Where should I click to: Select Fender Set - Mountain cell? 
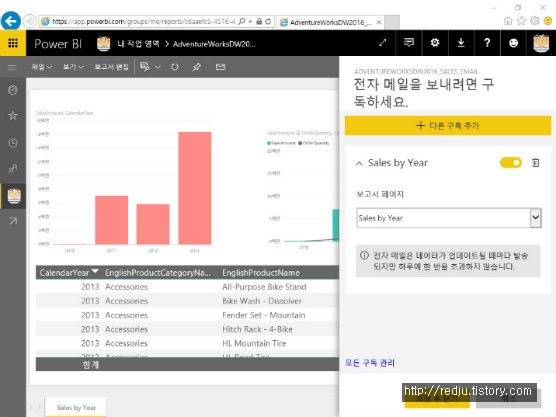tap(263, 315)
